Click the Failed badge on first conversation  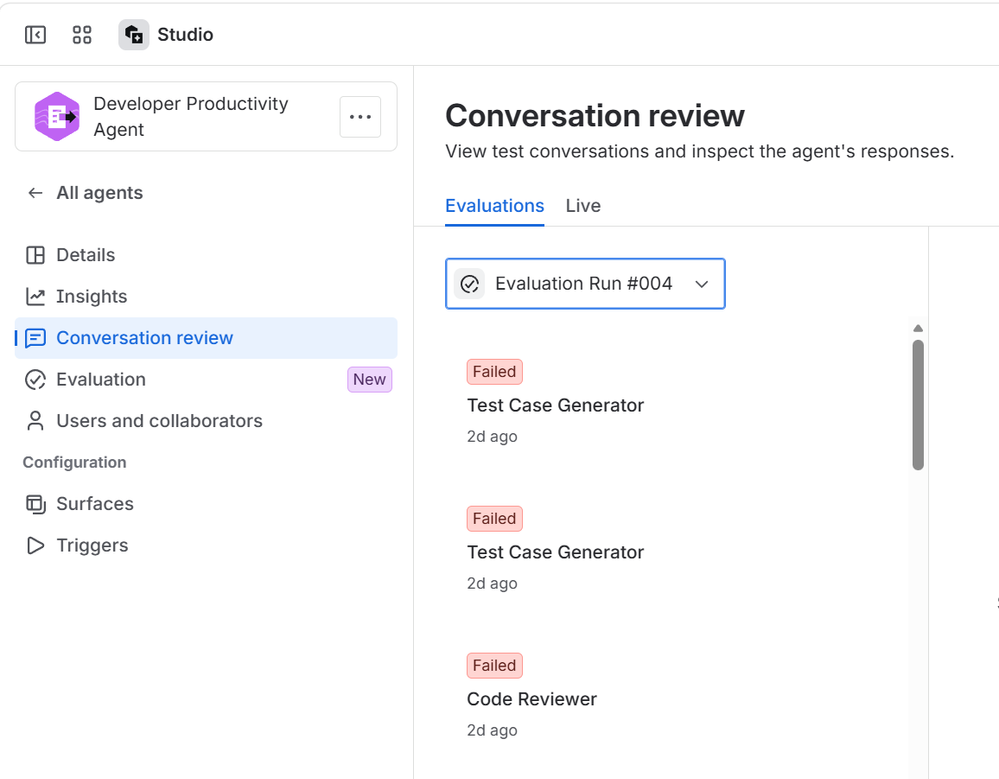[494, 372]
